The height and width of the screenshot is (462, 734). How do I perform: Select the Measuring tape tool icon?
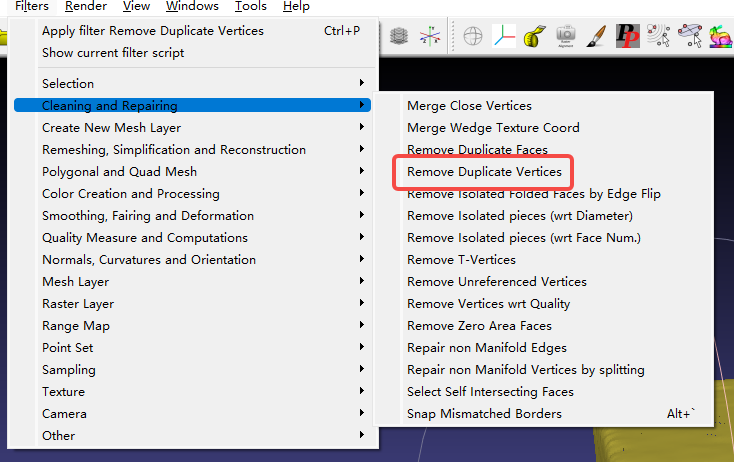click(535, 37)
